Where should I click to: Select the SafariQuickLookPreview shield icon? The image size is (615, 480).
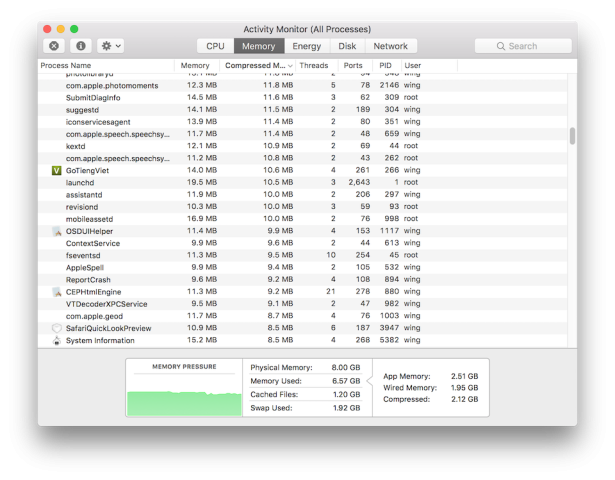click(56, 328)
